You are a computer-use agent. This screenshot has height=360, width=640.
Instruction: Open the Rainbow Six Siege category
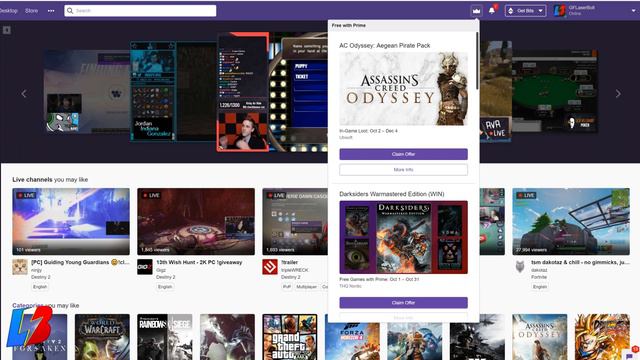[x=165, y=337]
